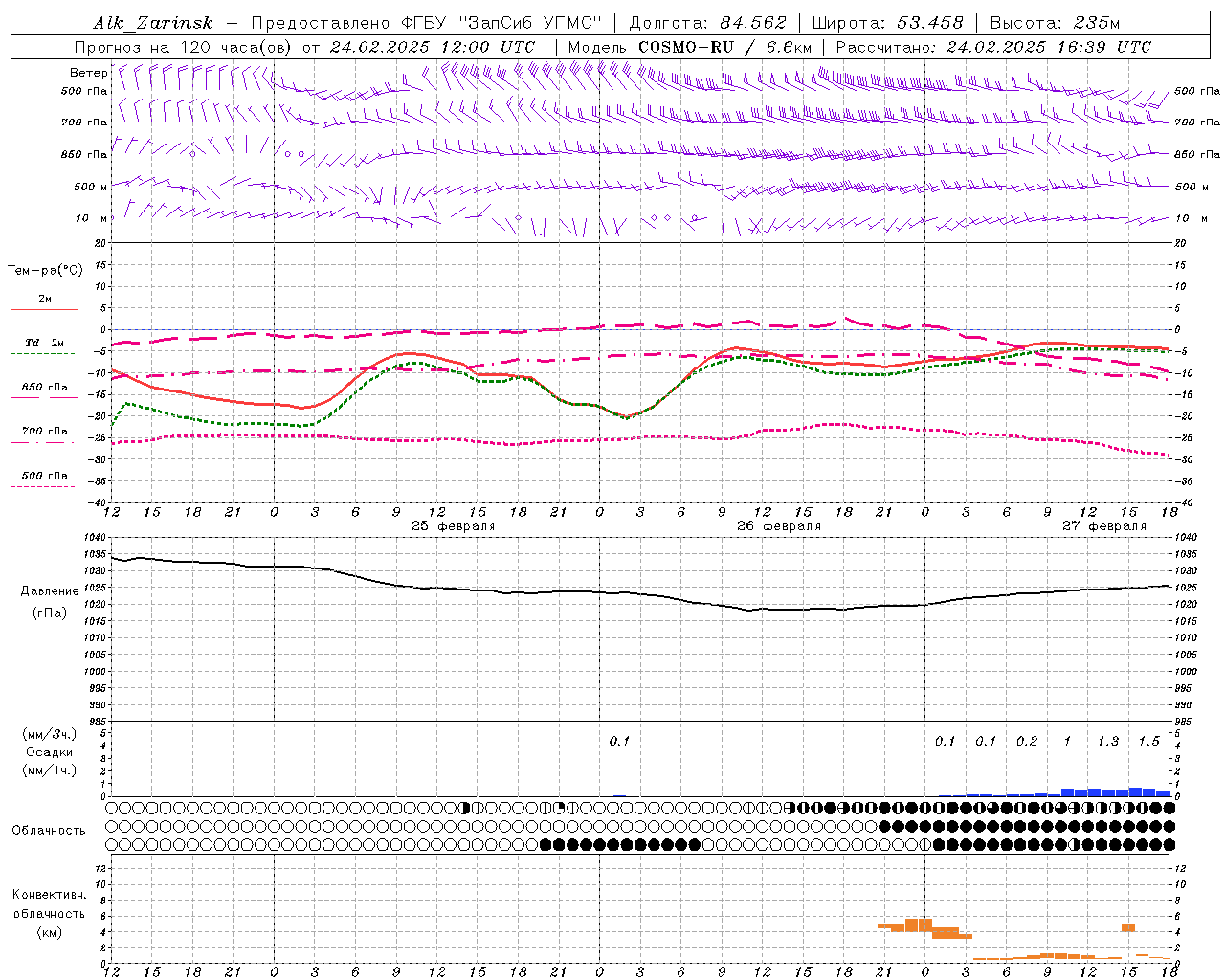Click the '2м' temperature legend entry
The image size is (1225, 980).
pos(45,300)
